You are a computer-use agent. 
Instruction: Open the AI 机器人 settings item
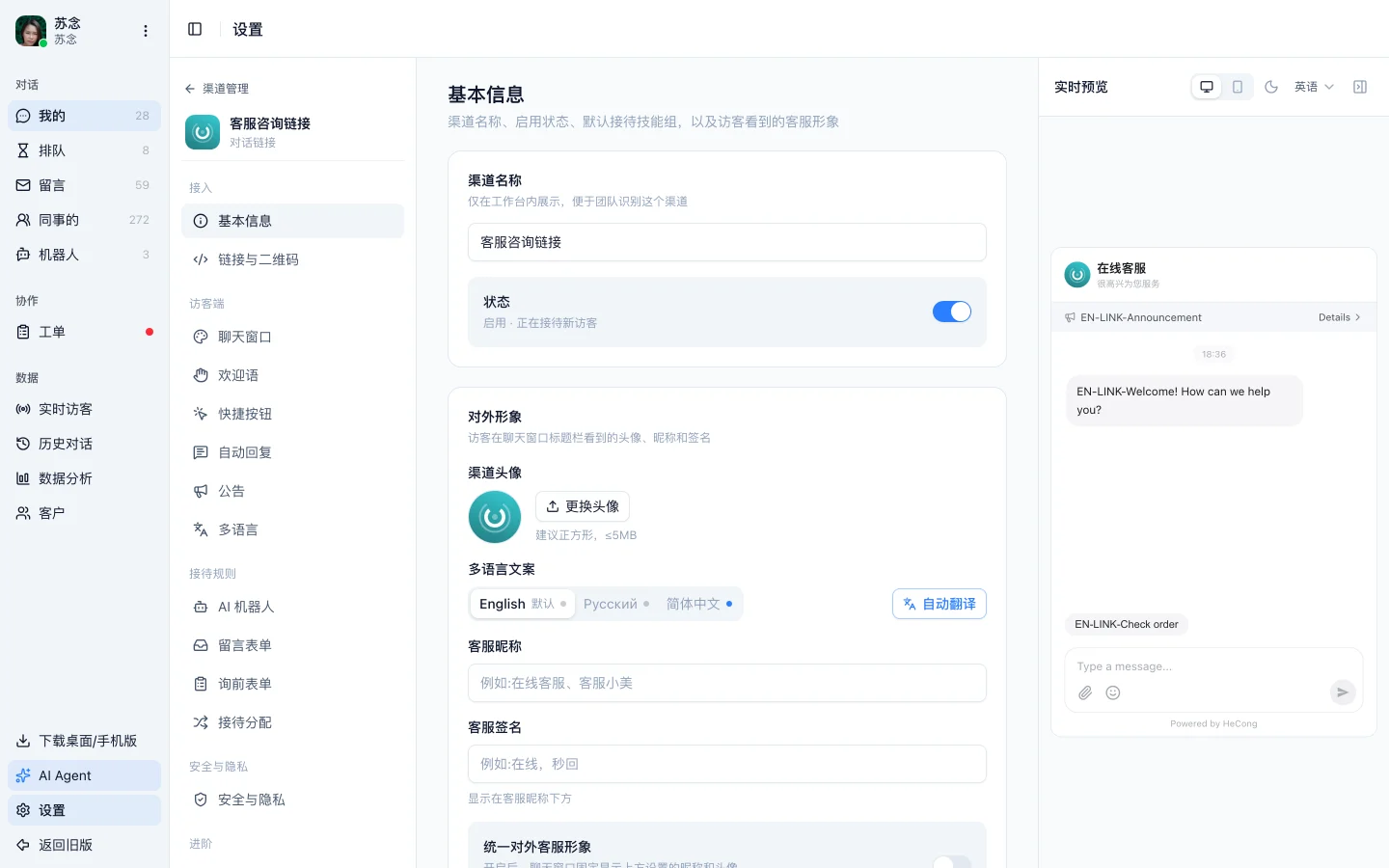point(292,607)
